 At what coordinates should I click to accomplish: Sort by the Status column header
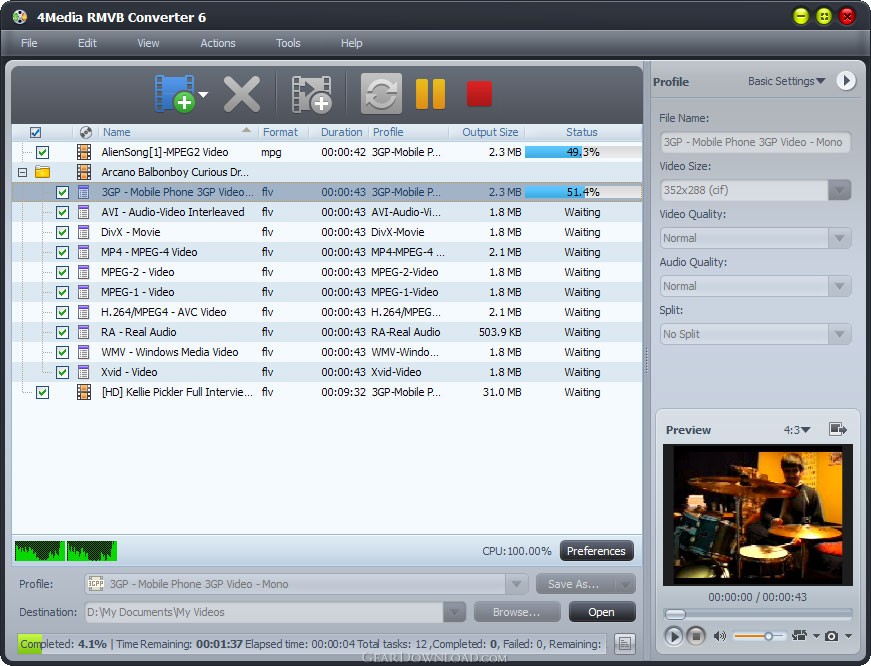click(x=582, y=132)
